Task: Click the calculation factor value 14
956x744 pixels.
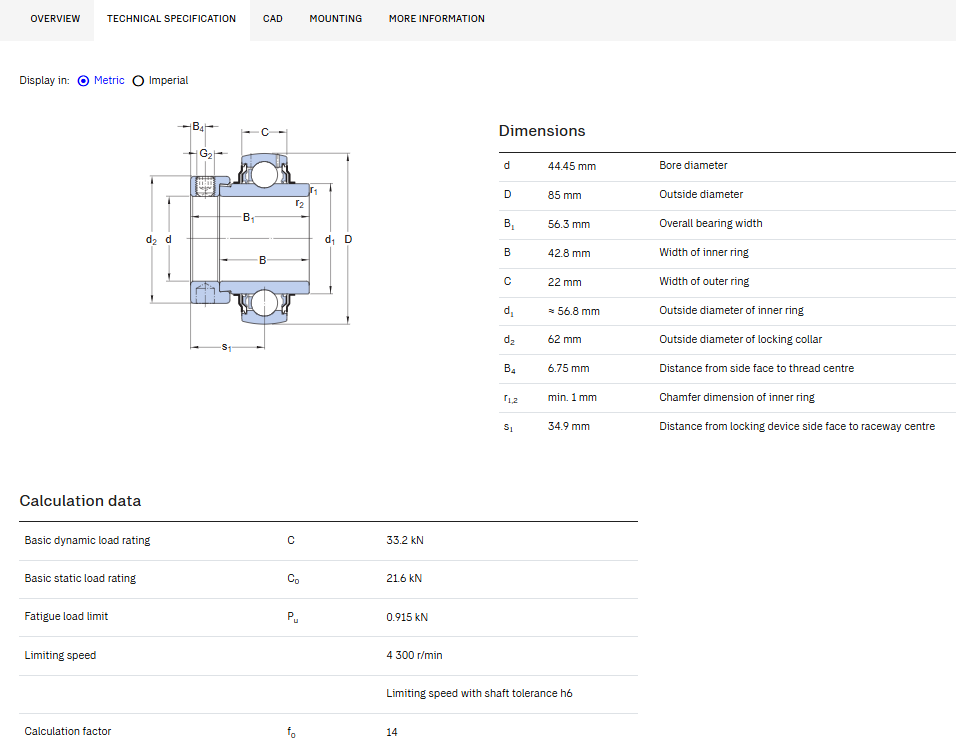Action: click(391, 732)
